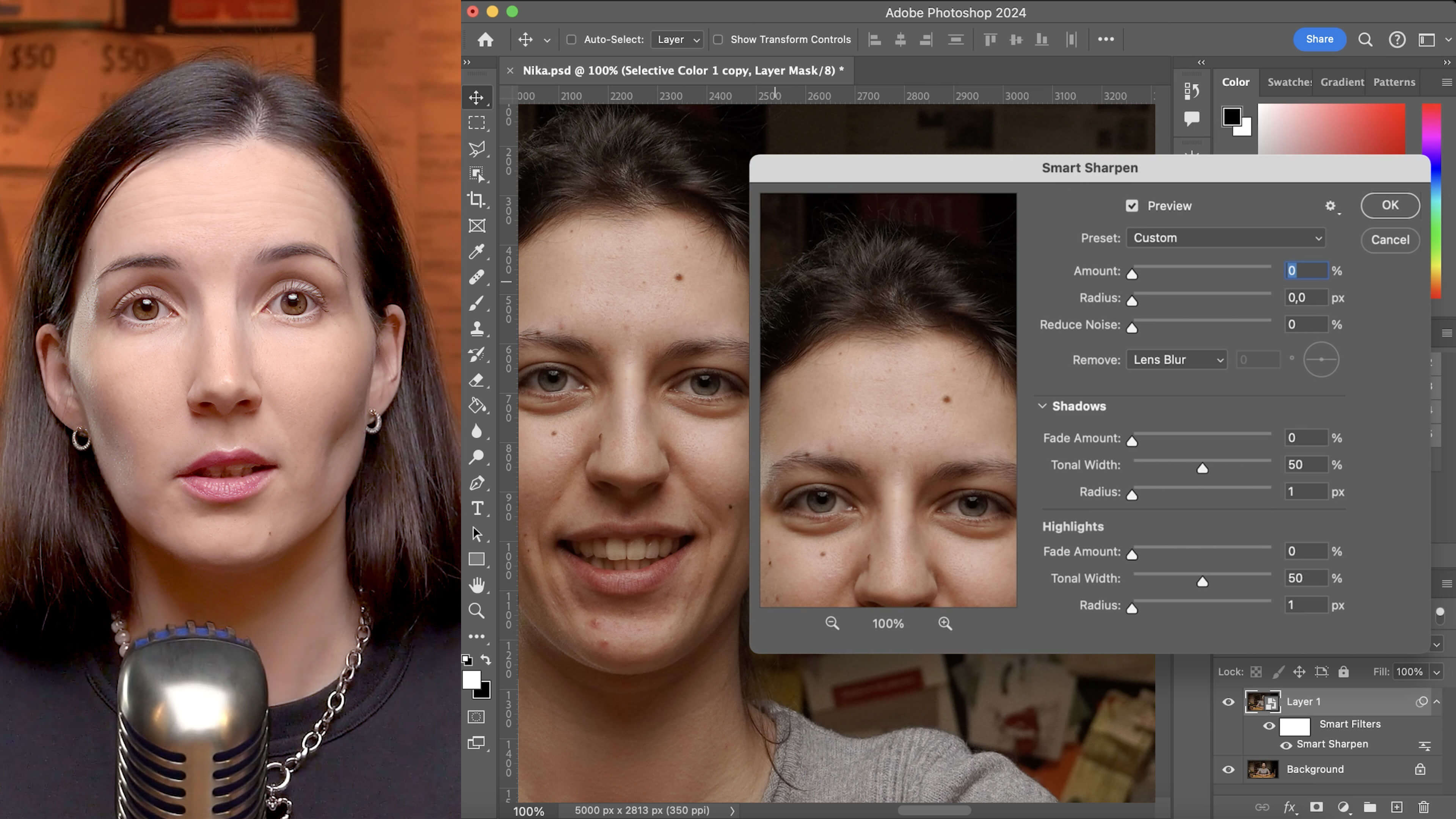Select the Horizontal Type tool
Viewport: 1456px width, 819px height.
pos(477,509)
